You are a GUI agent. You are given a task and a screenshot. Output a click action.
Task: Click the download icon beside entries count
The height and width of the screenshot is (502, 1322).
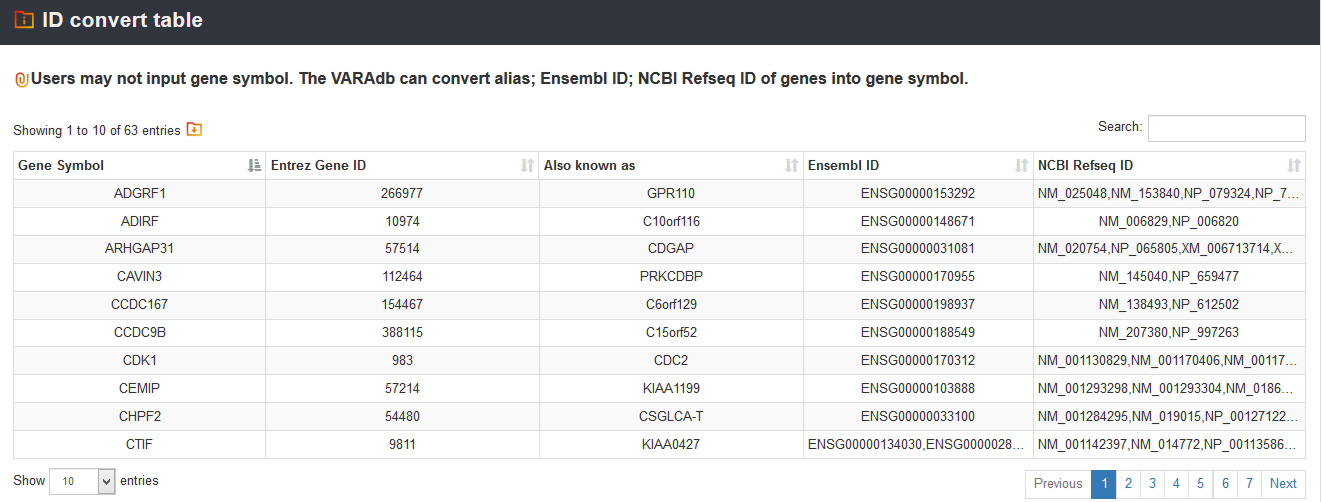click(x=194, y=130)
